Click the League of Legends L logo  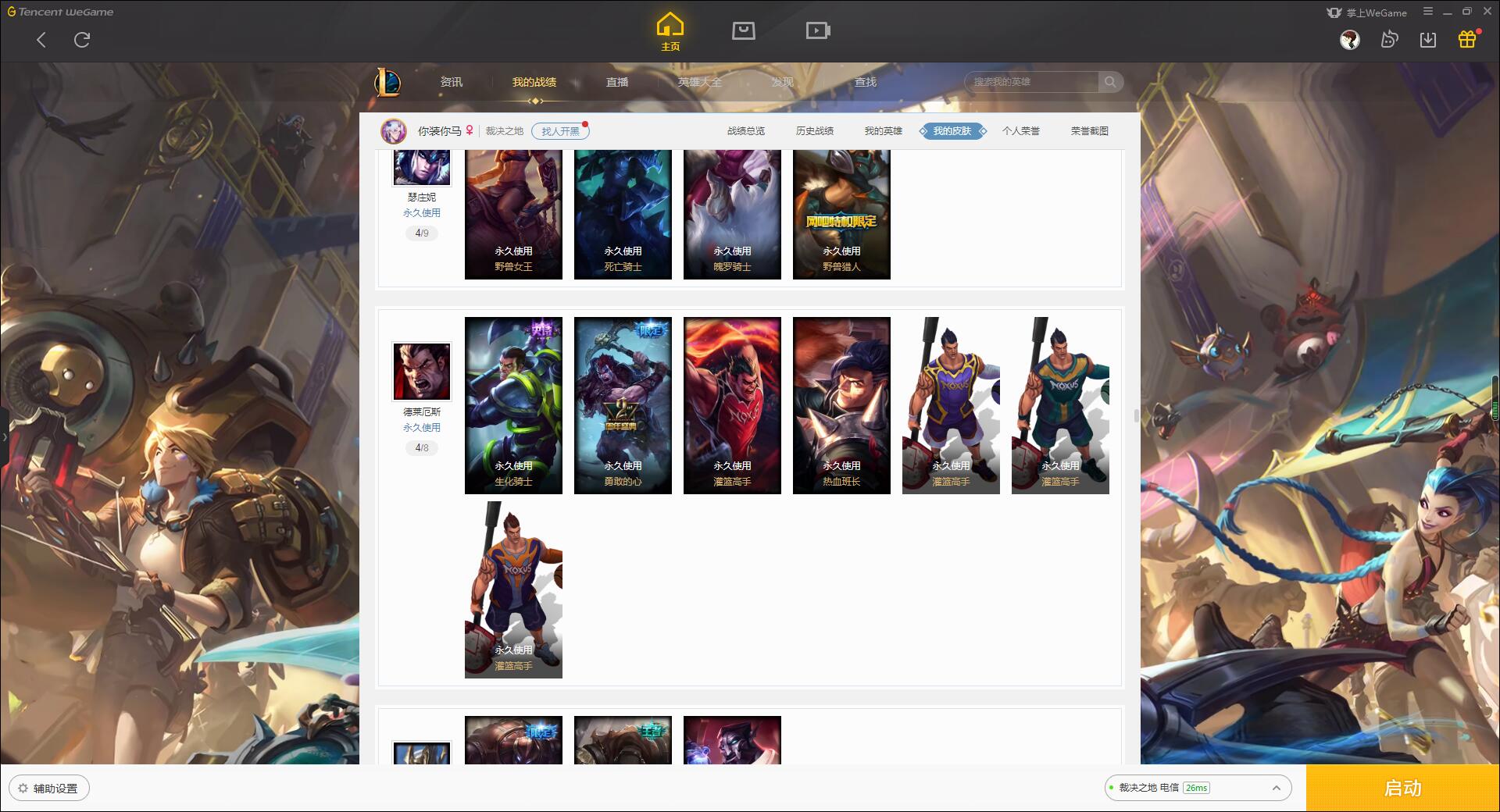[x=387, y=82]
